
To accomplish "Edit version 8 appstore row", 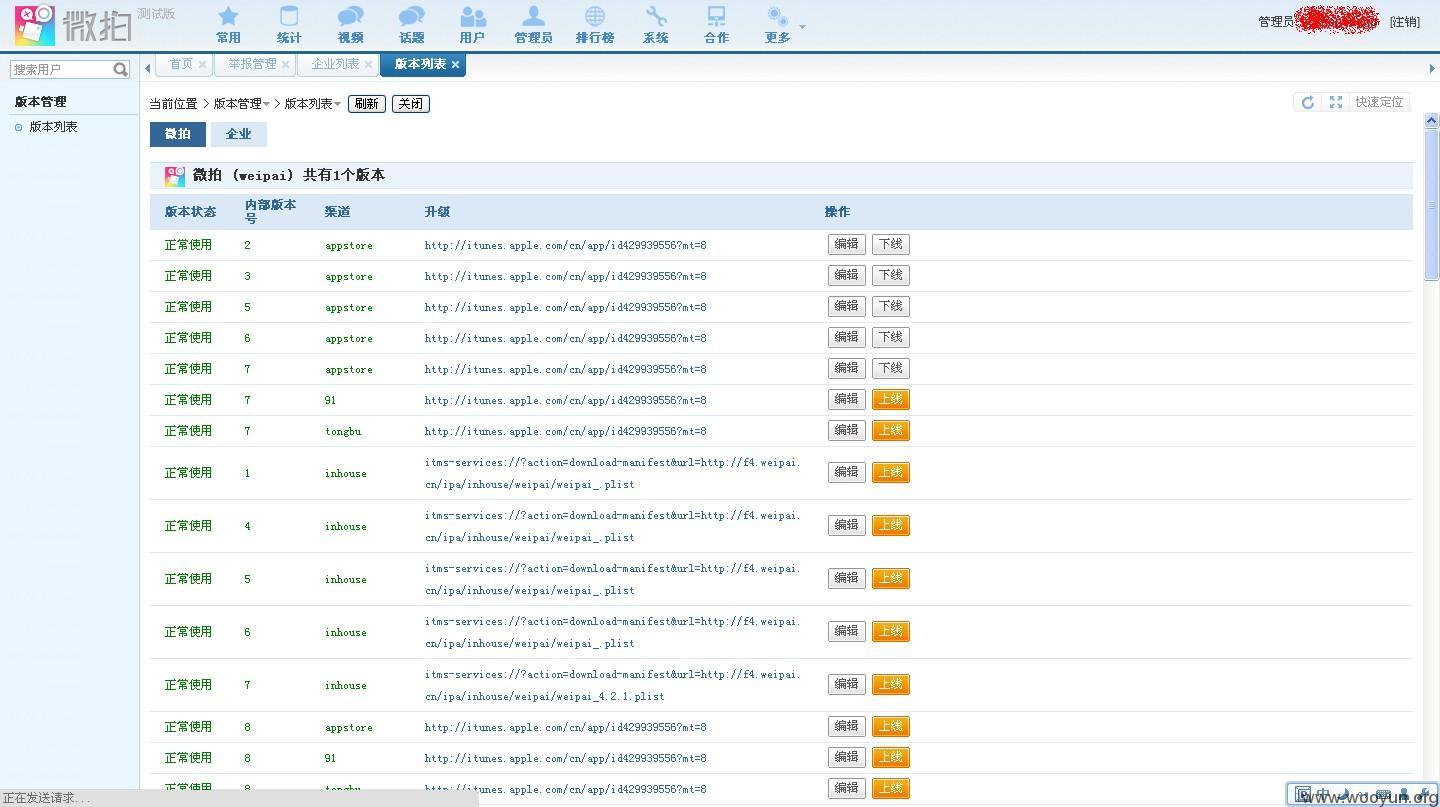I will [x=847, y=726].
